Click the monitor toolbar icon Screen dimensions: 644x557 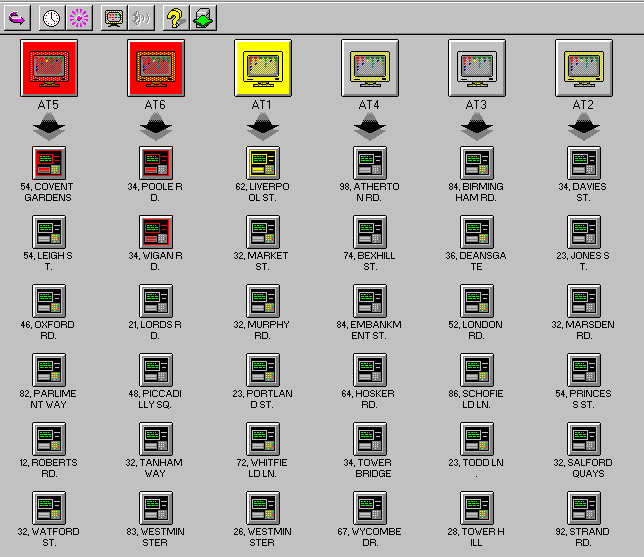[114, 18]
